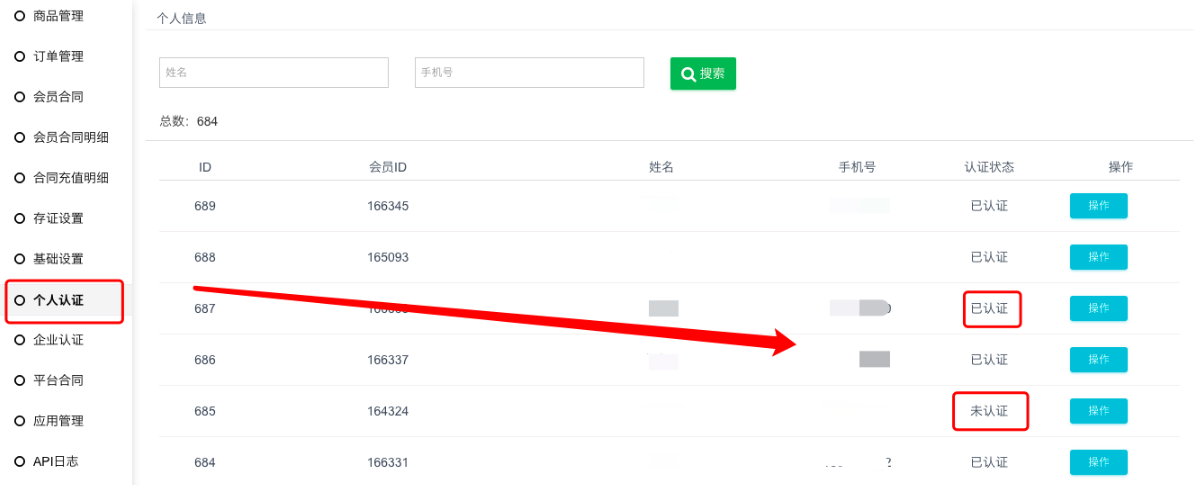Screen dimensions: 1199x485
Task: Click the 操作 button for ID 688
Action: coord(1098,257)
